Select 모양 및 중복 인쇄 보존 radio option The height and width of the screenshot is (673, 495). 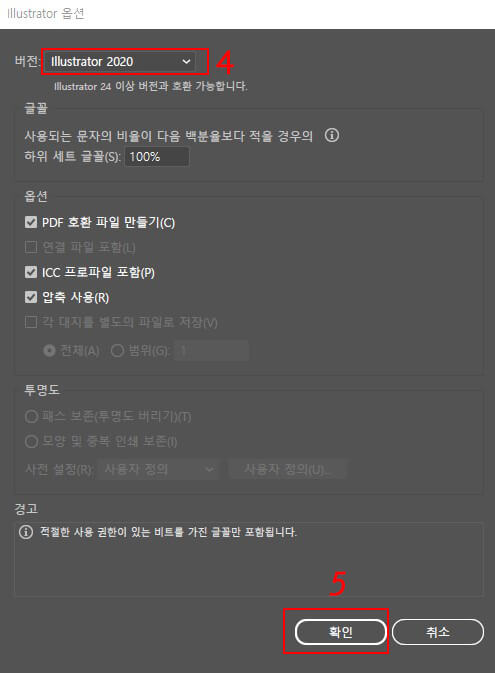31,441
